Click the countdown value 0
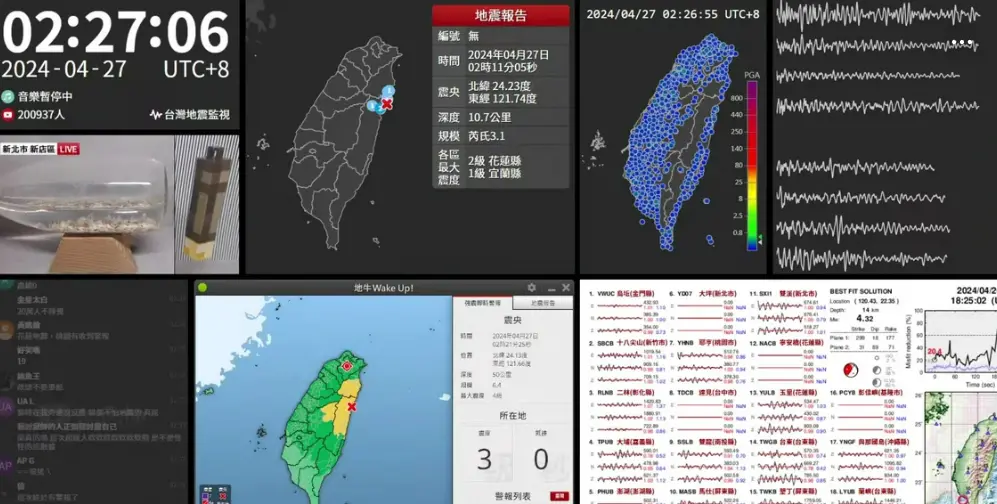The height and width of the screenshot is (504, 997). [x=541, y=460]
